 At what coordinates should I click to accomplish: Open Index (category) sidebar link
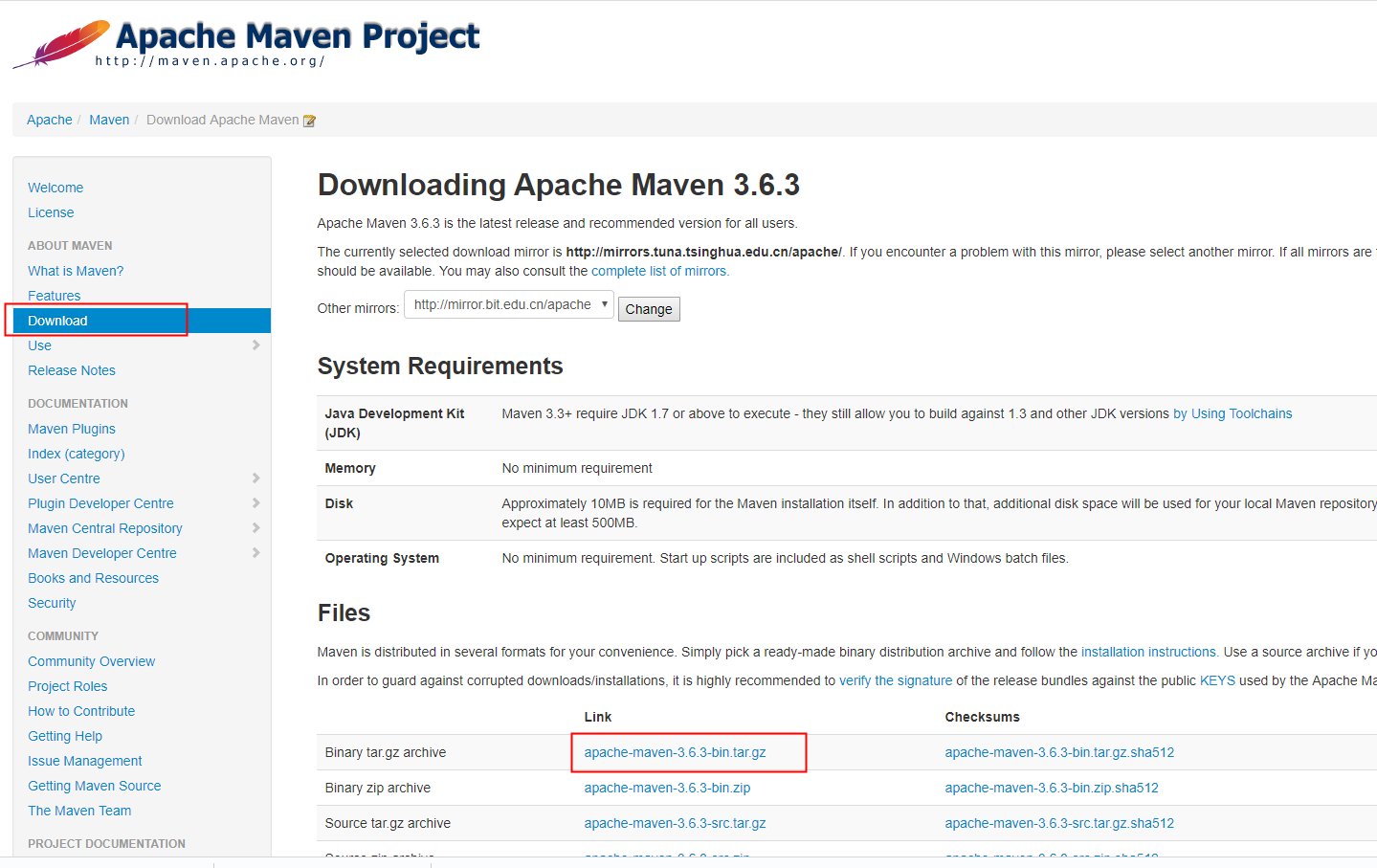click(x=77, y=454)
